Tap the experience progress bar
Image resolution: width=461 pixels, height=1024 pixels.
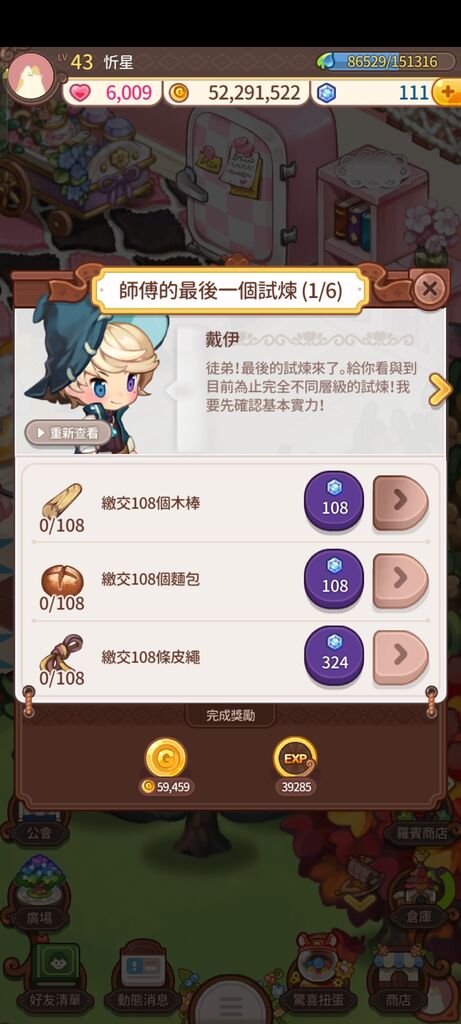pos(388,62)
